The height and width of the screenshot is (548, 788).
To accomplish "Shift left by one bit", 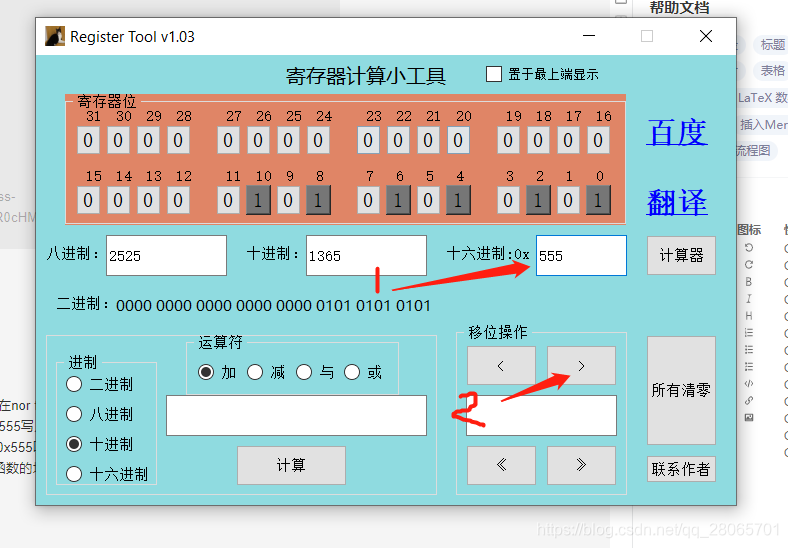I will [x=501, y=366].
